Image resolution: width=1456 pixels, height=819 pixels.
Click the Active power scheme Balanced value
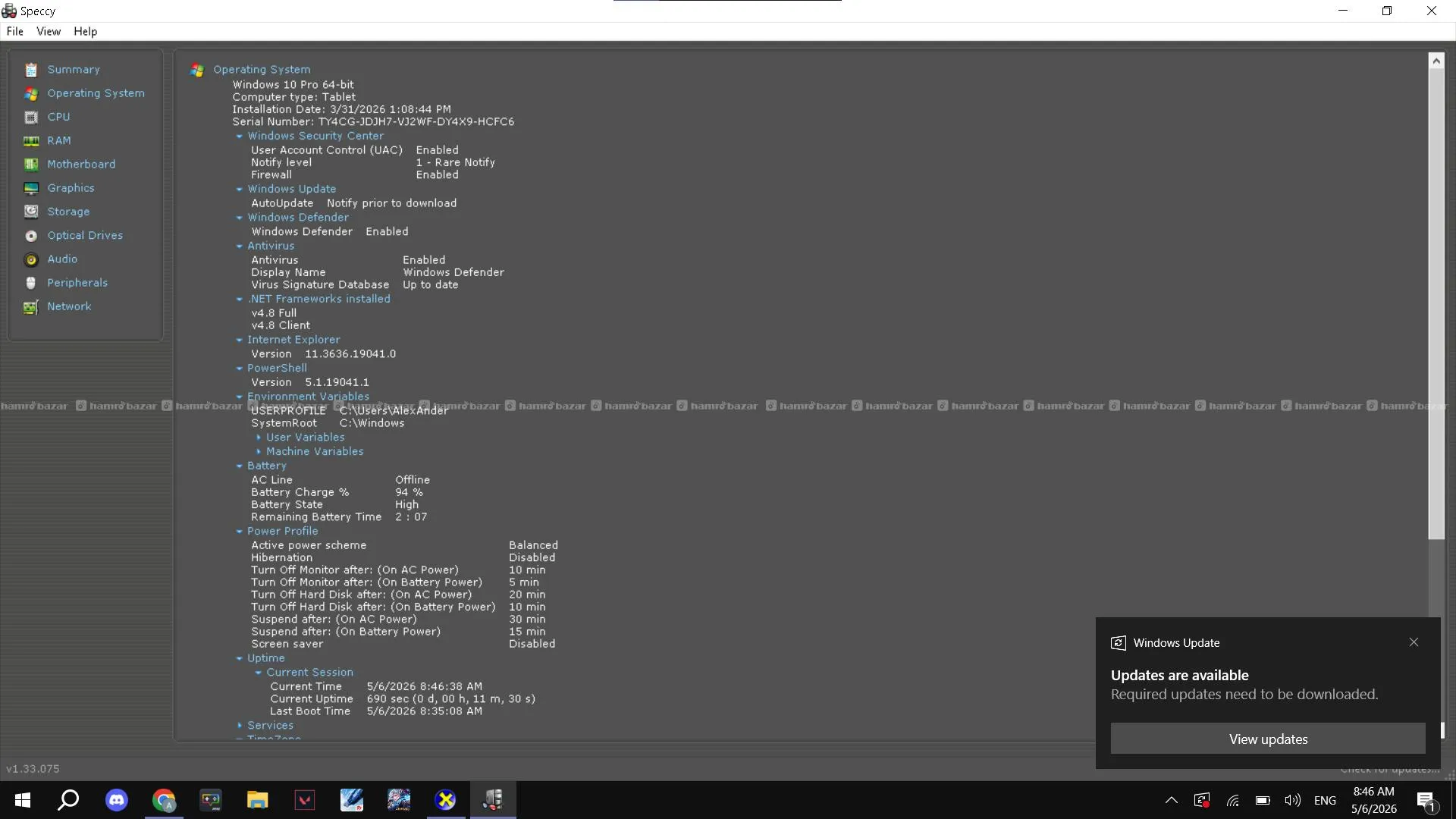pyautogui.click(x=533, y=545)
